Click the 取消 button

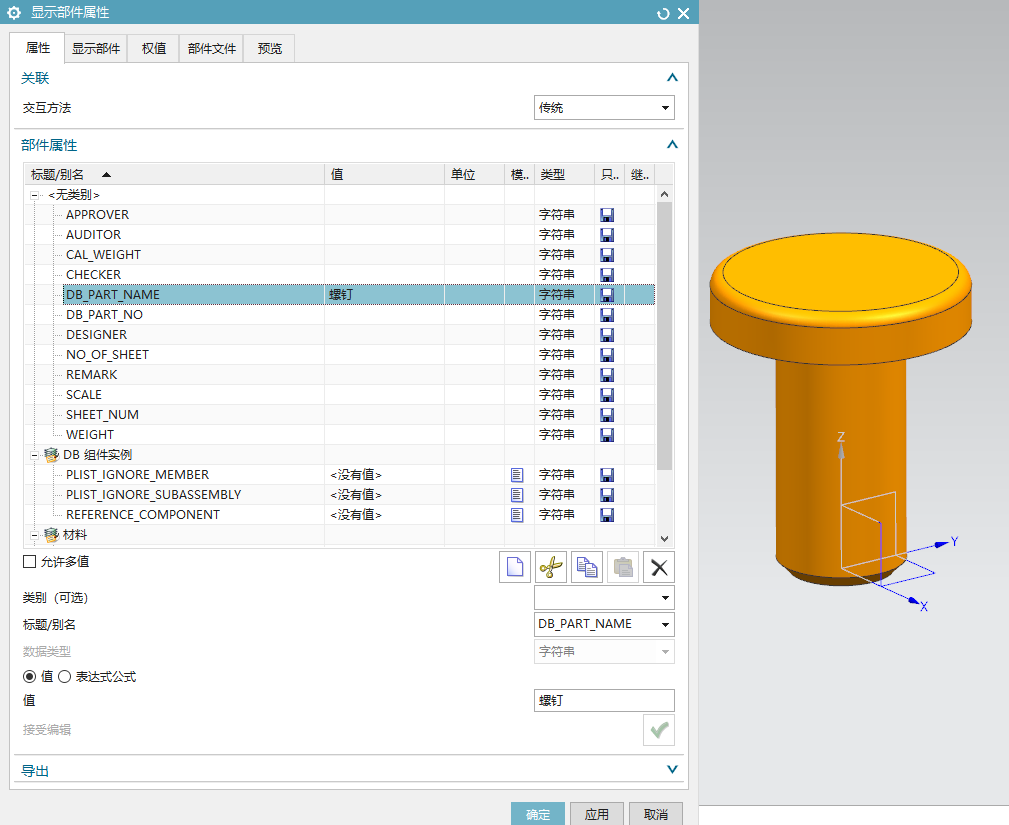[x=656, y=814]
